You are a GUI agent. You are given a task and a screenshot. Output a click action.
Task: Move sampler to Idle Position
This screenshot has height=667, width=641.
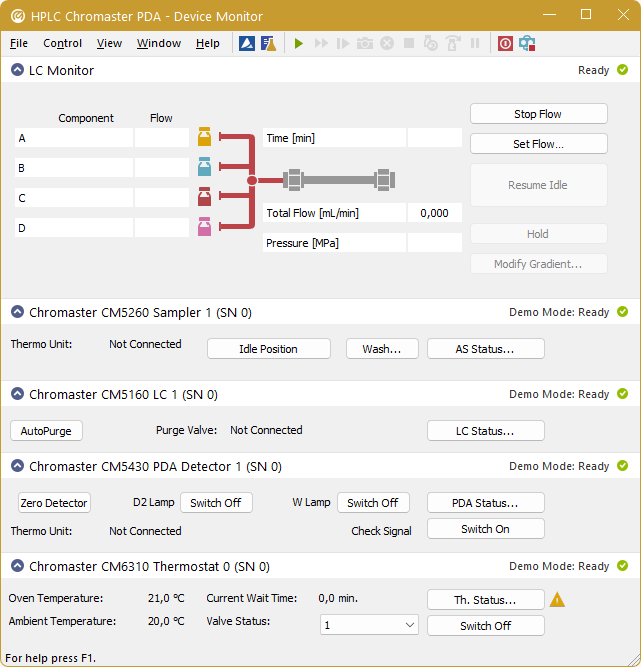click(268, 349)
